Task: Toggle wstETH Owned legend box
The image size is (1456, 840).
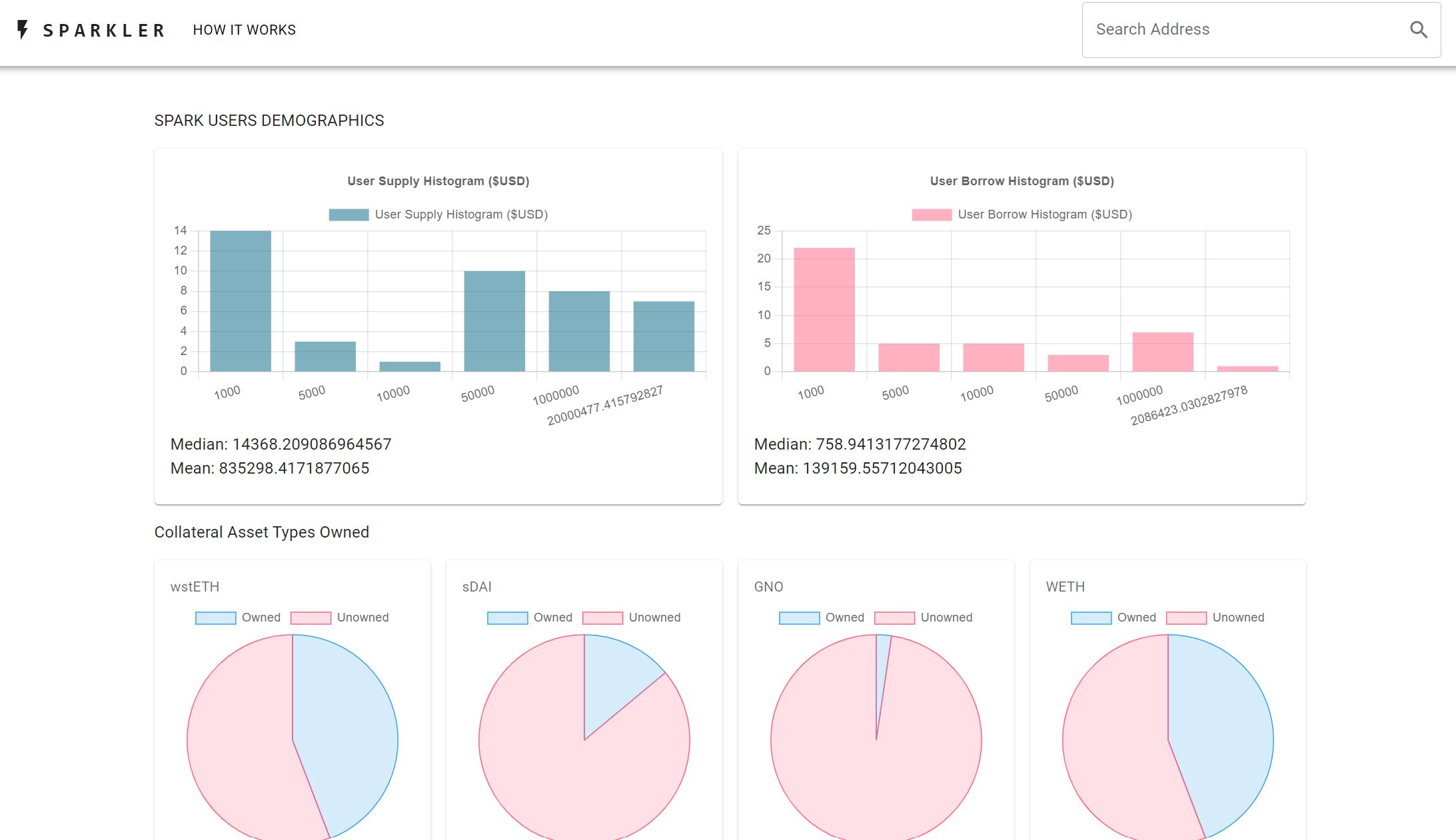Action: coord(215,618)
